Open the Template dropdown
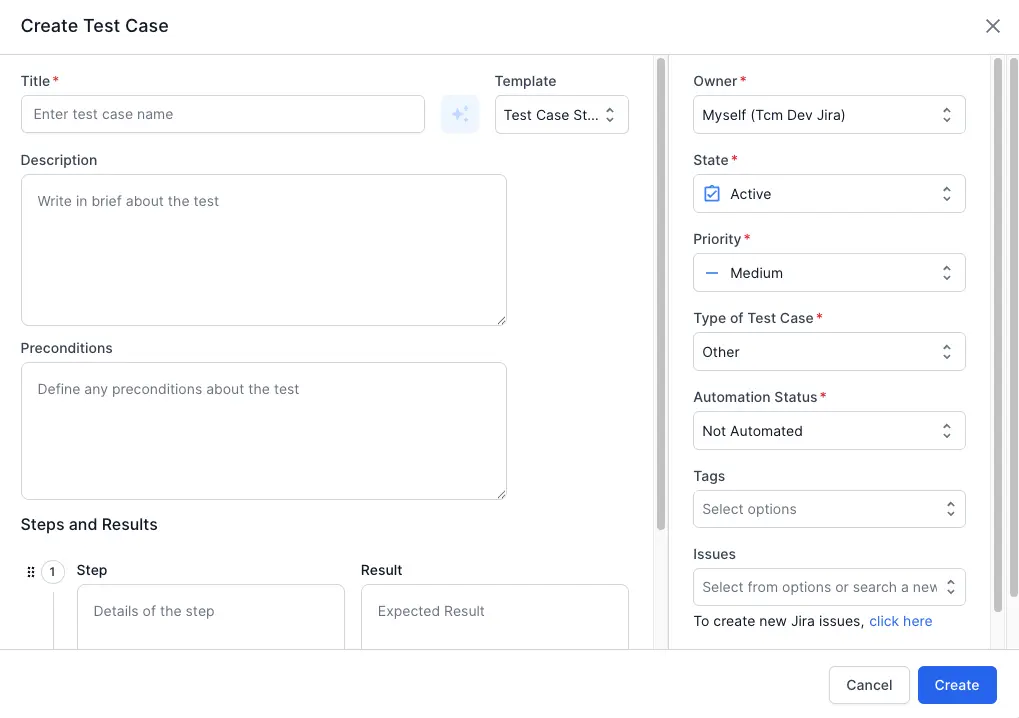Viewport: 1019px width, 718px height. coord(561,114)
